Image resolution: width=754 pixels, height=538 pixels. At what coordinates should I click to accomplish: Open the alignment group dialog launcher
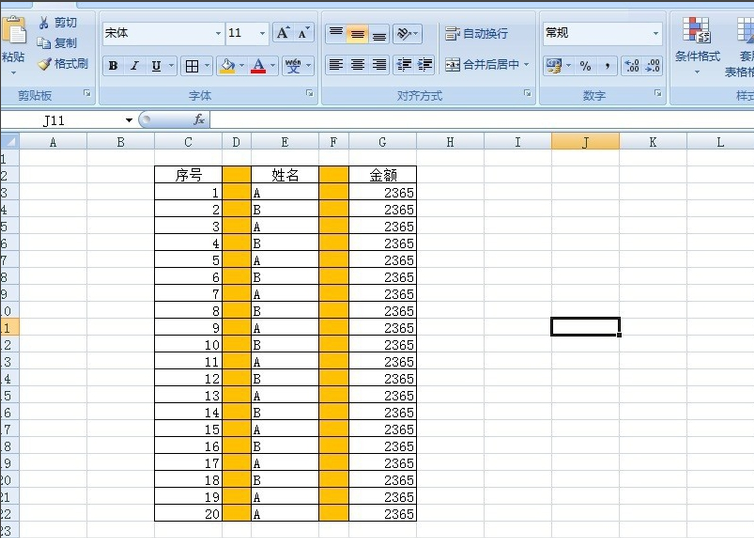pyautogui.click(x=528, y=93)
